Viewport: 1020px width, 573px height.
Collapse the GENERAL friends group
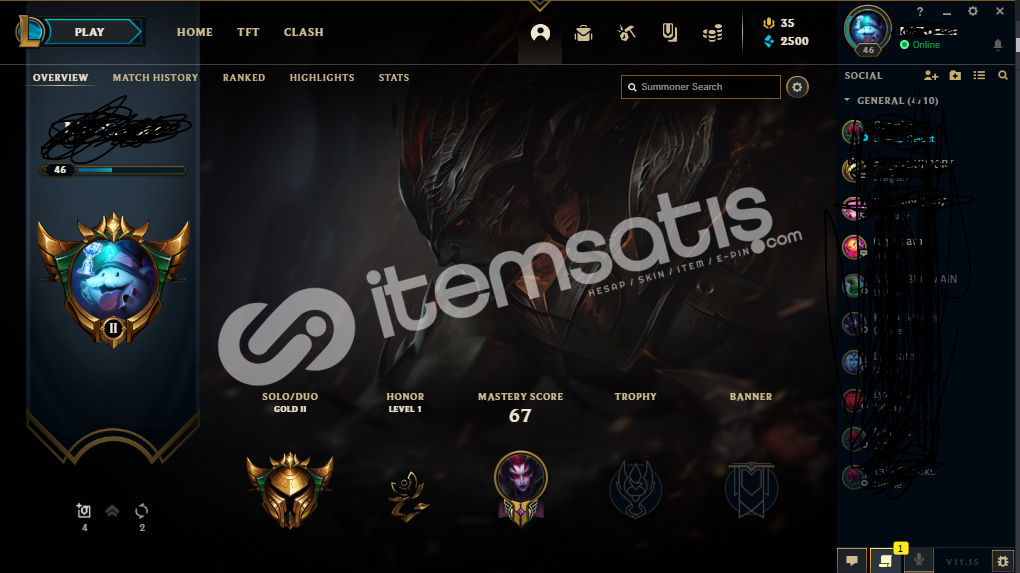(x=847, y=100)
